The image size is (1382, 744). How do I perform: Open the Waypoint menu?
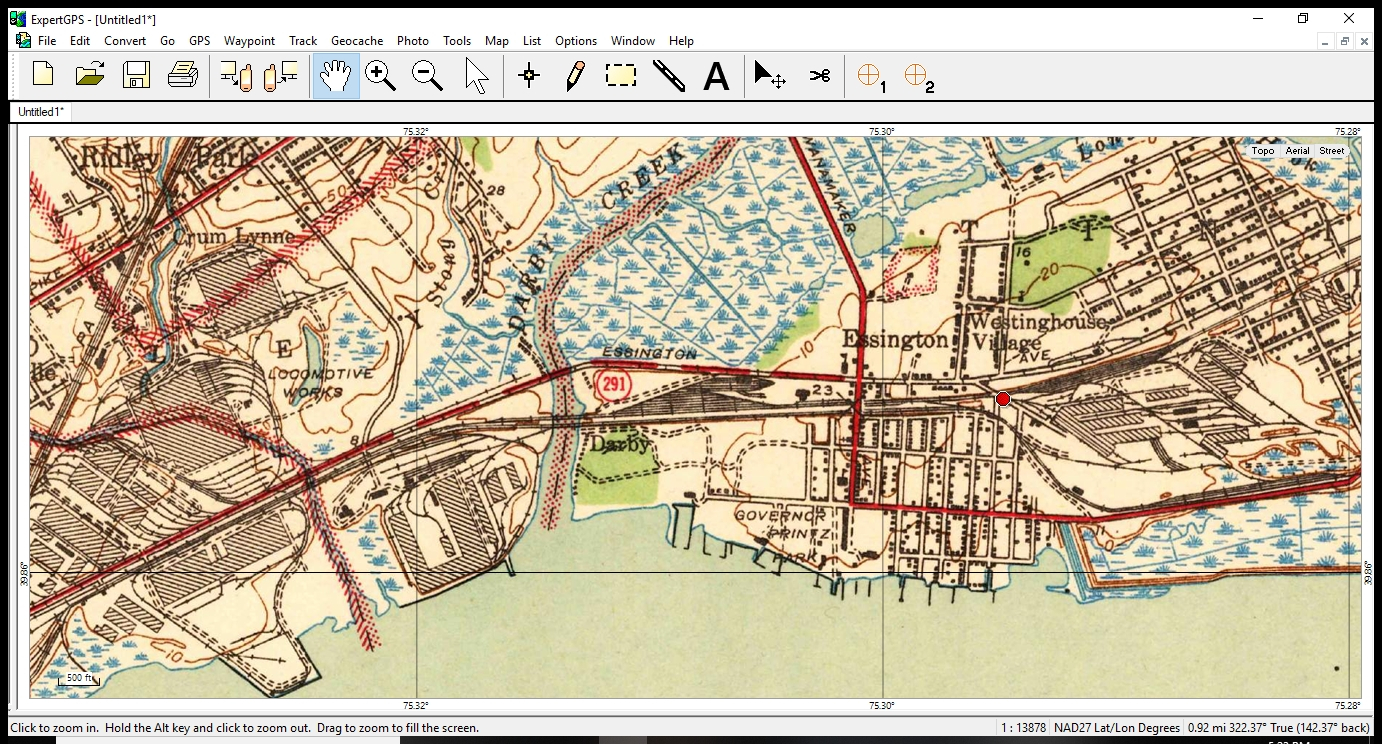tap(249, 41)
